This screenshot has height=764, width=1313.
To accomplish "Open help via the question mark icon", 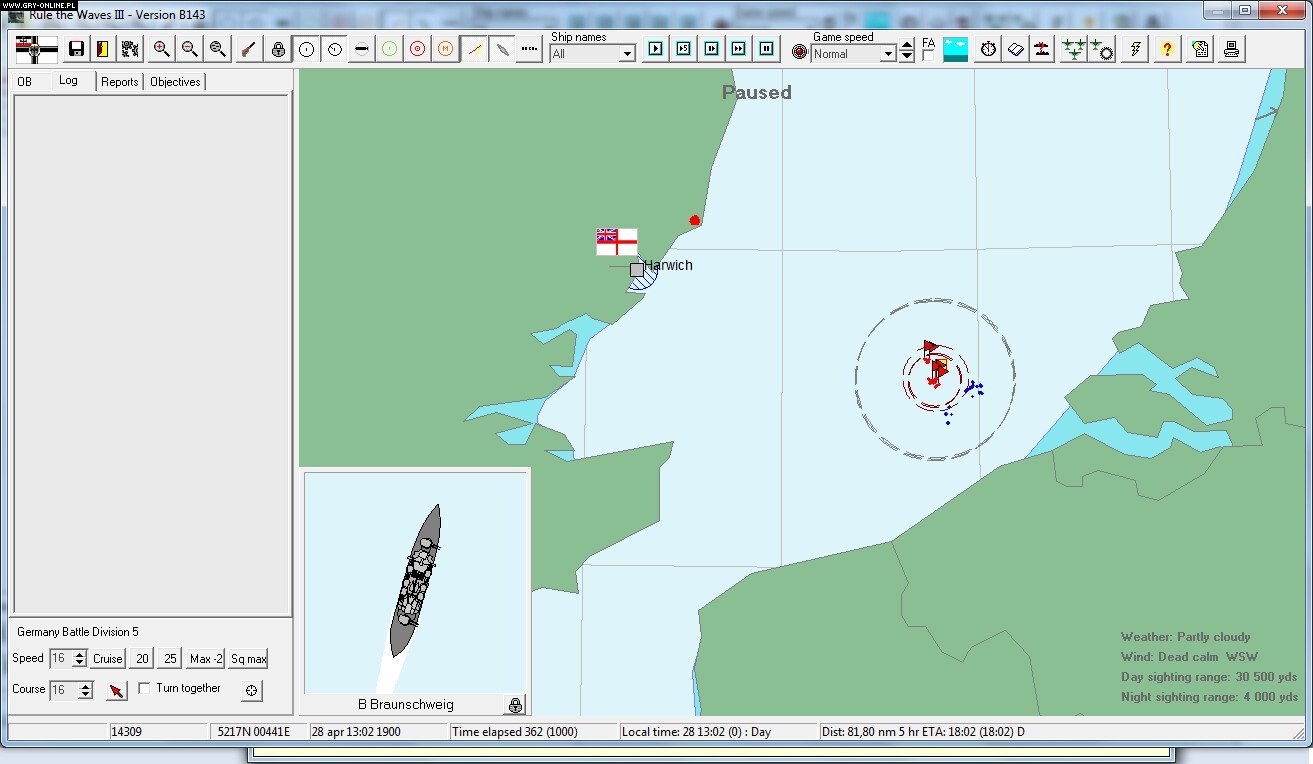I will pos(1166,48).
